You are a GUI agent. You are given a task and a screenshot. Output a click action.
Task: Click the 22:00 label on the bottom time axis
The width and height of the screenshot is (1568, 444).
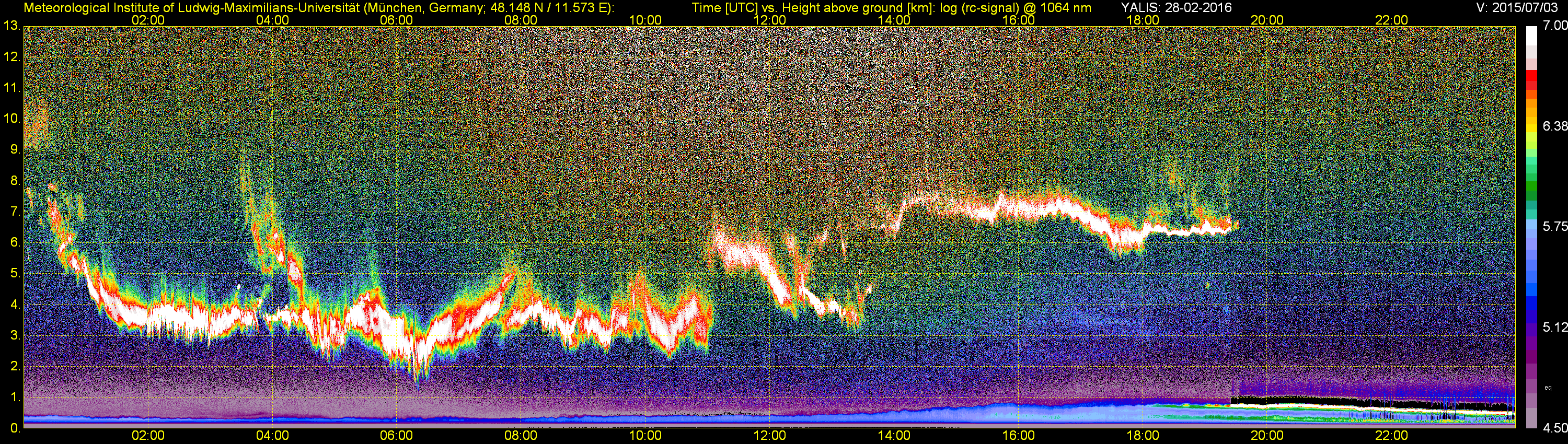pos(1391,436)
